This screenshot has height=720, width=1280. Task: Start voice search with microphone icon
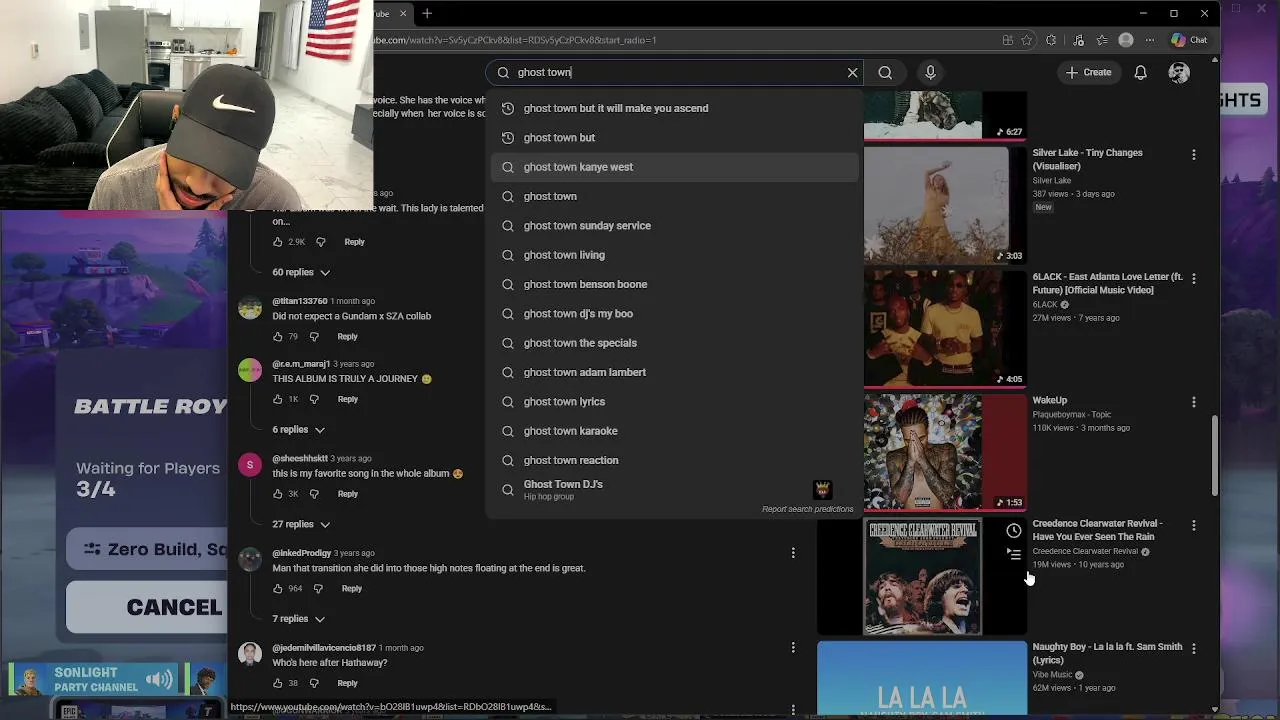click(x=930, y=72)
